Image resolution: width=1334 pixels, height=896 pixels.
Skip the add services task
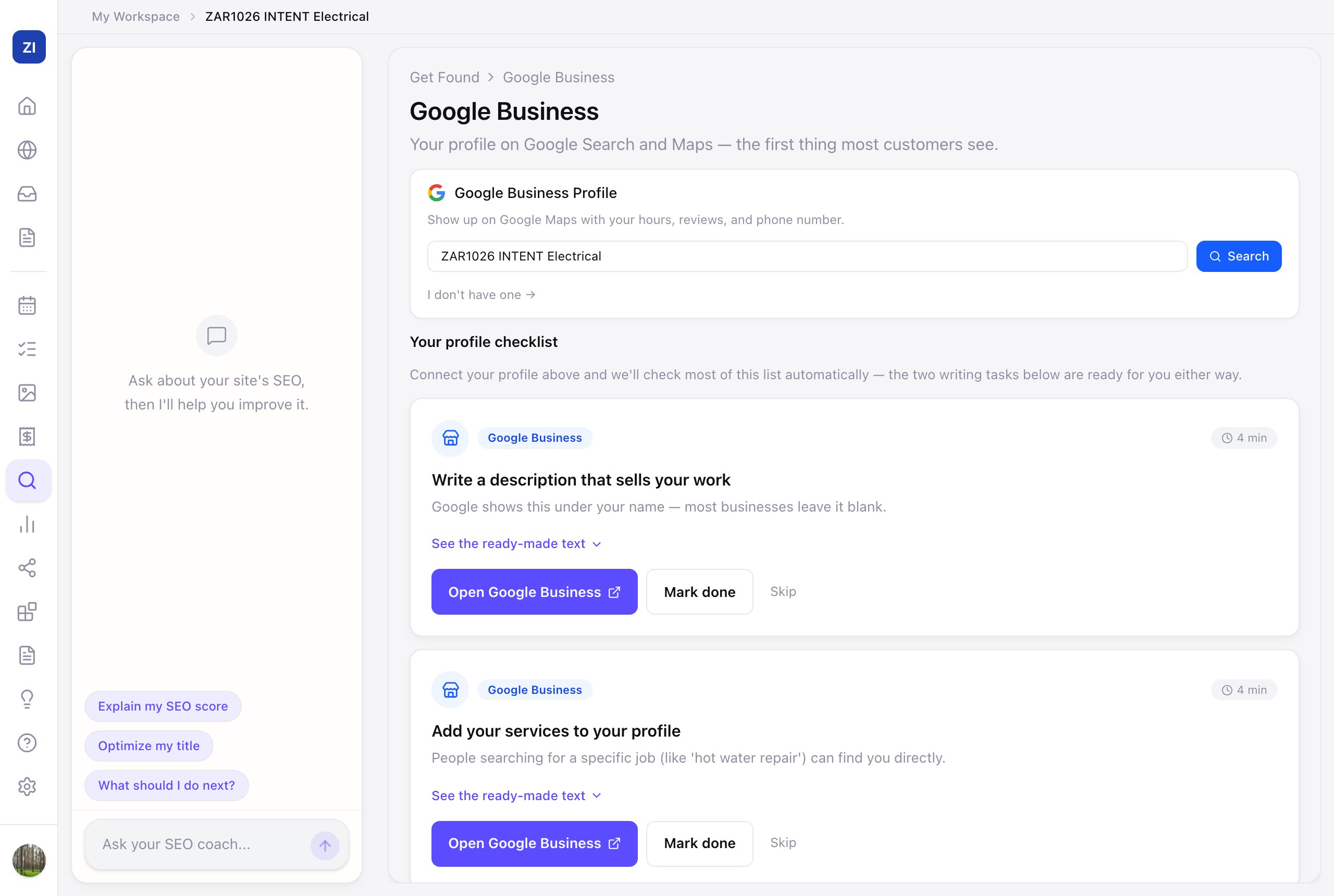[x=783, y=843]
